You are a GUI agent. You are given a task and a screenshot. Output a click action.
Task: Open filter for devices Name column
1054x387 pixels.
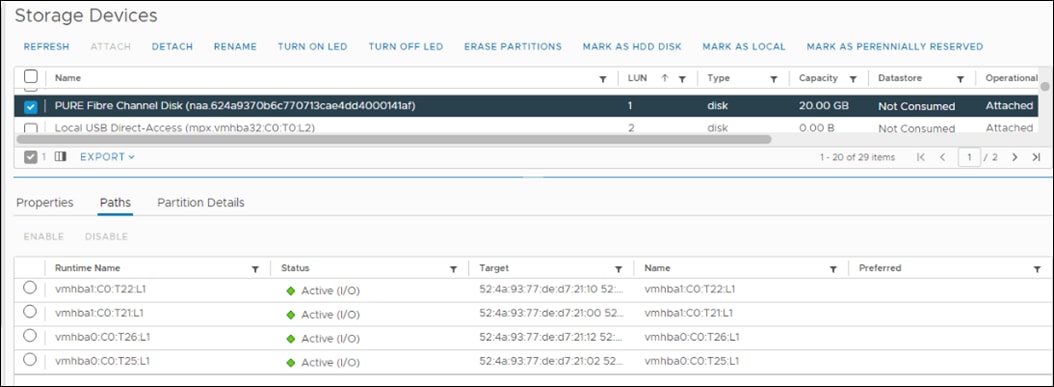click(603, 79)
